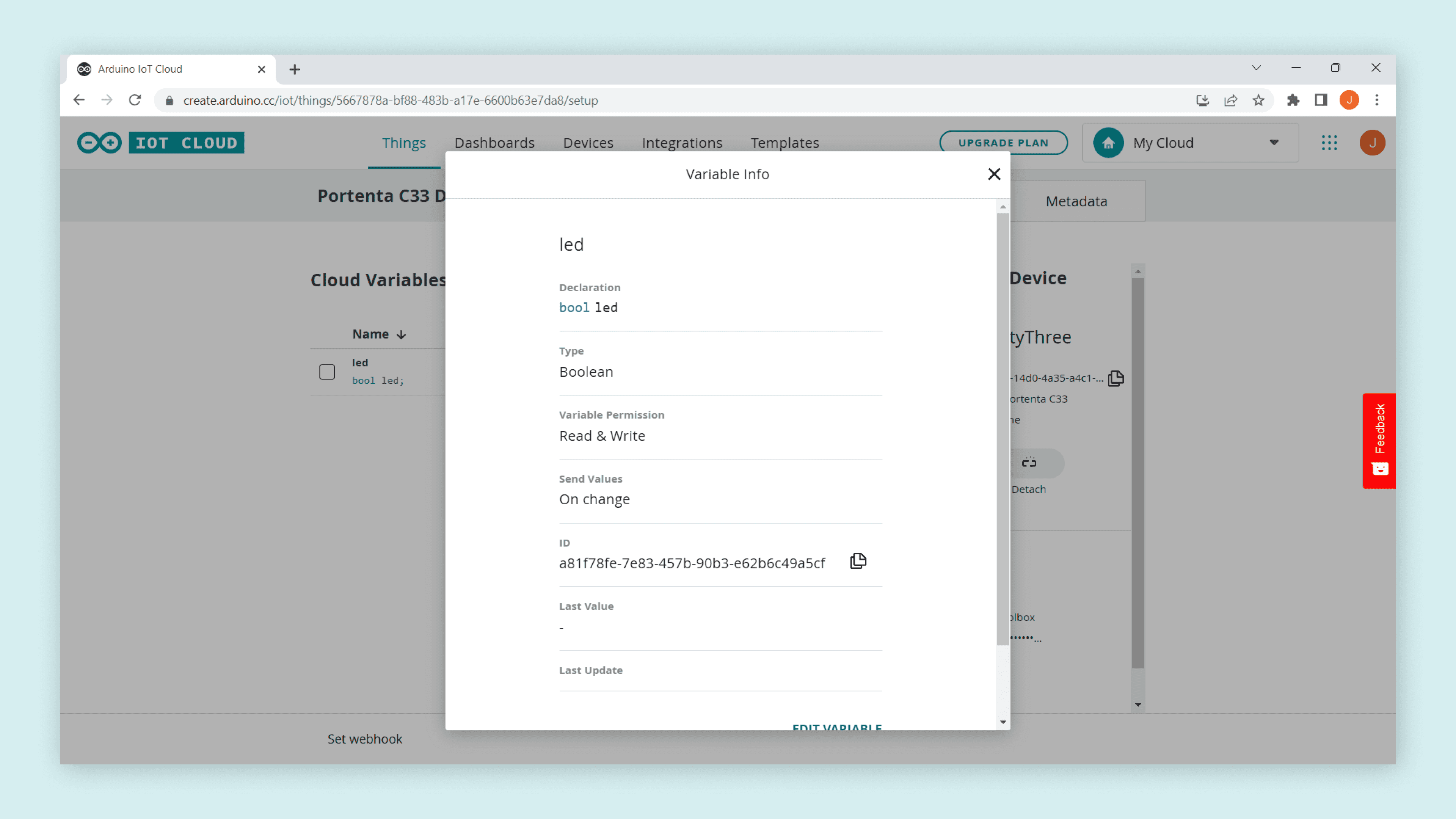The image size is (1456, 819).
Task: Click the Detach device link icon
Action: tap(1029, 462)
